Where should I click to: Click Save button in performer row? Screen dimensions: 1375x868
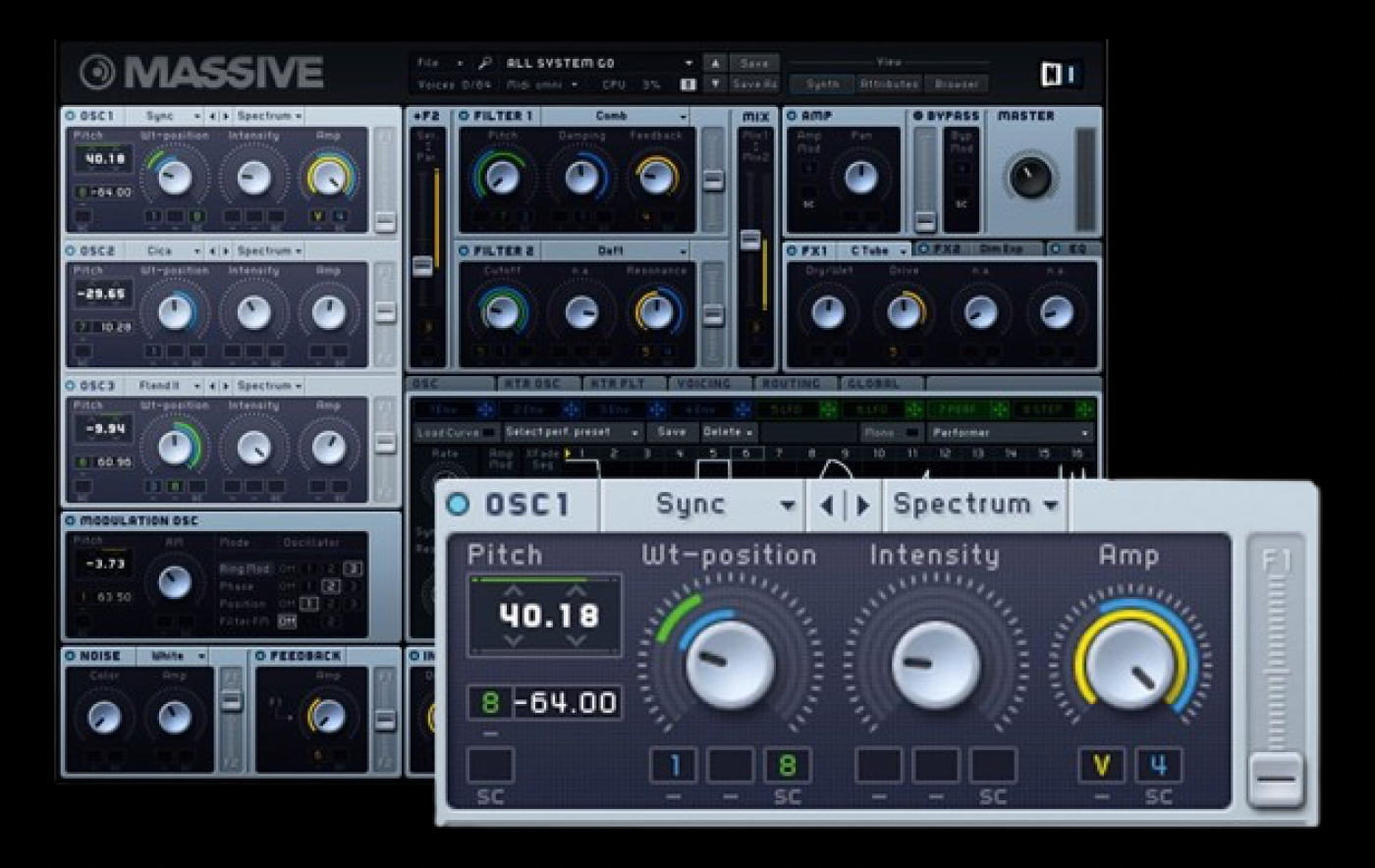click(672, 432)
